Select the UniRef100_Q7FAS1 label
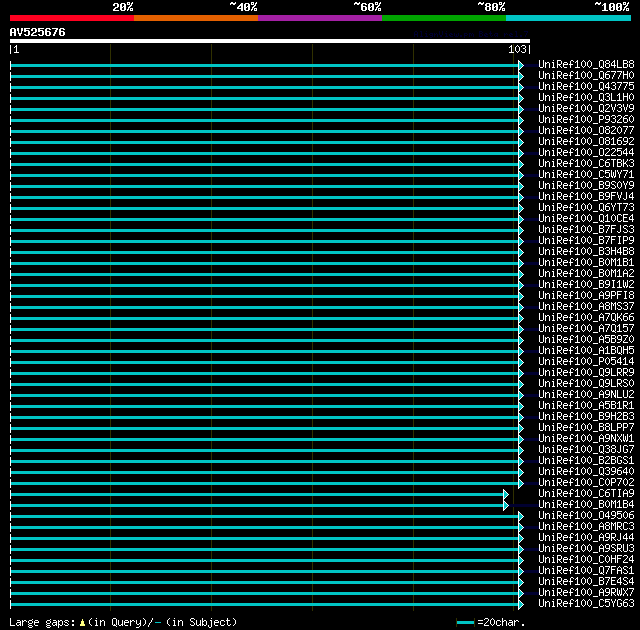This screenshot has height=630, width=640. tap(586, 571)
